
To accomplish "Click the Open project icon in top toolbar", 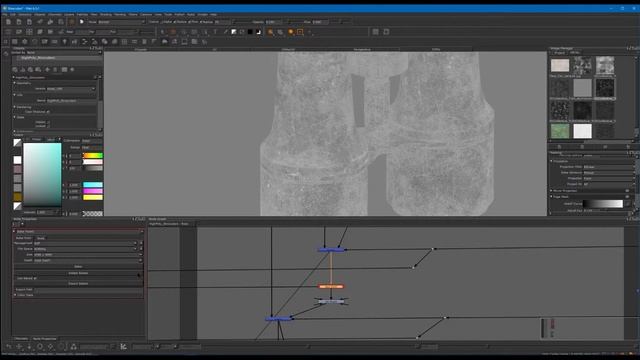I will [x=19, y=22].
